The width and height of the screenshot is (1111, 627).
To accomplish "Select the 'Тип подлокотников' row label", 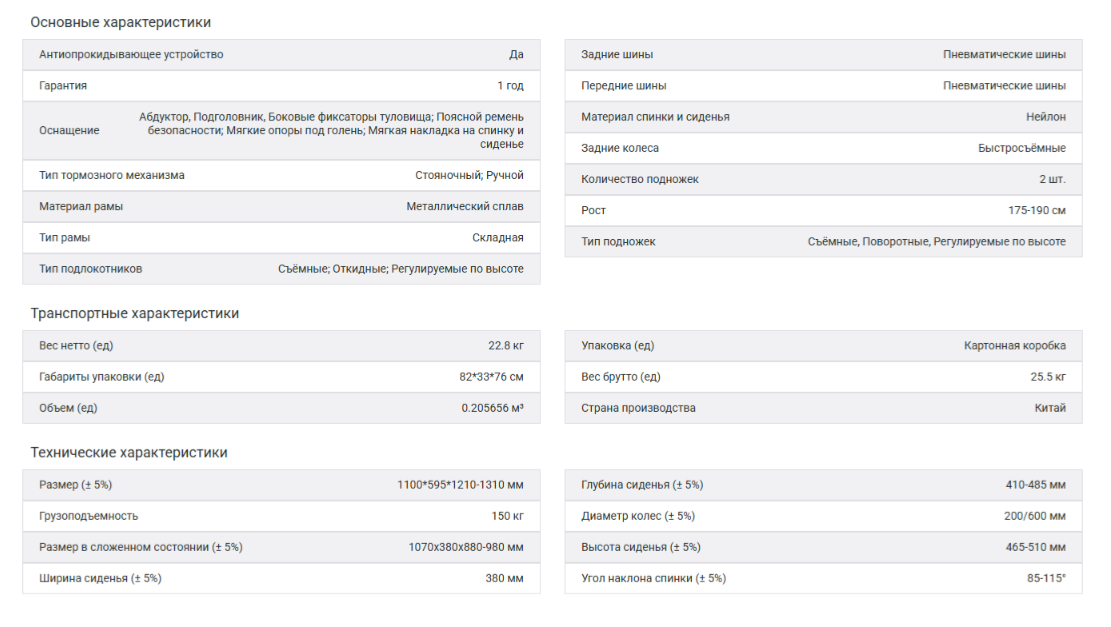I will tap(91, 269).
